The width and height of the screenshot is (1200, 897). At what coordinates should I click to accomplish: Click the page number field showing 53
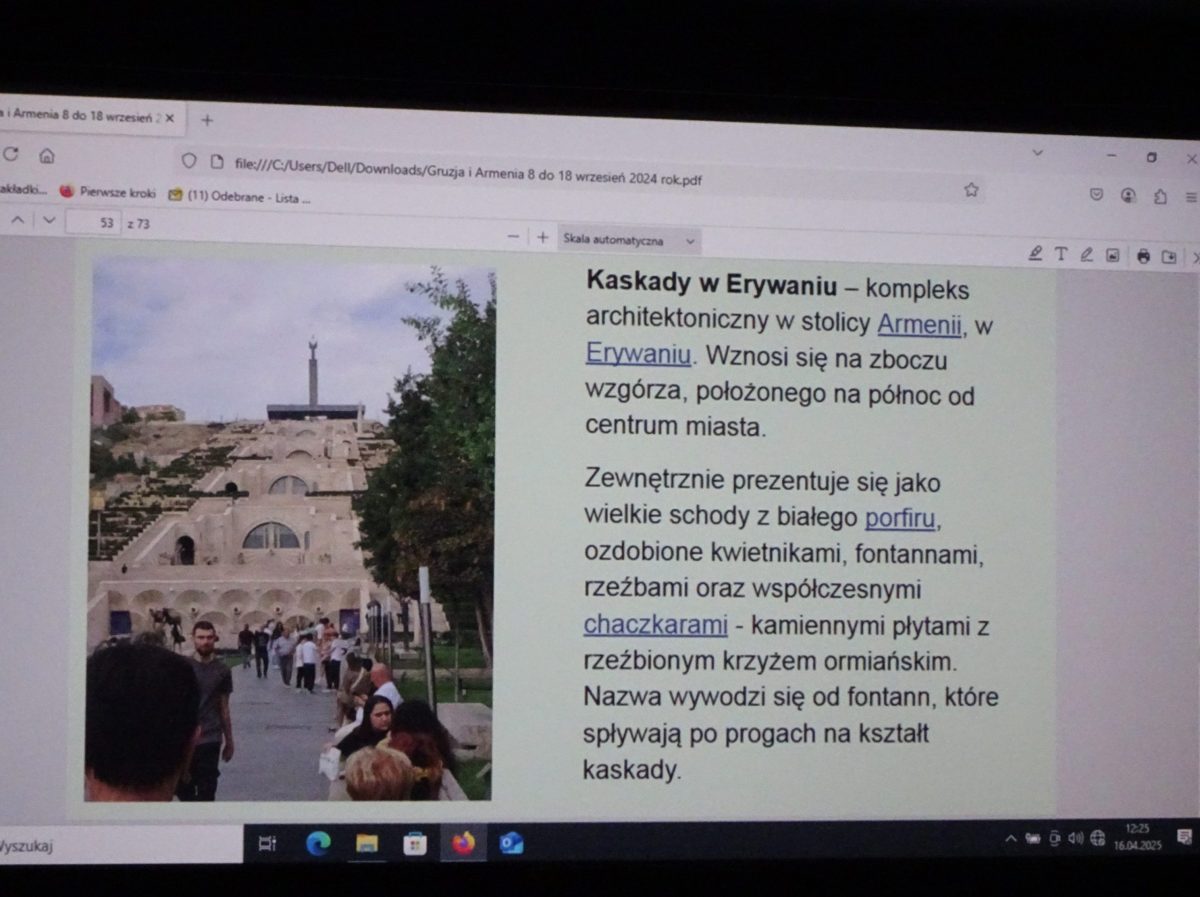pos(95,223)
